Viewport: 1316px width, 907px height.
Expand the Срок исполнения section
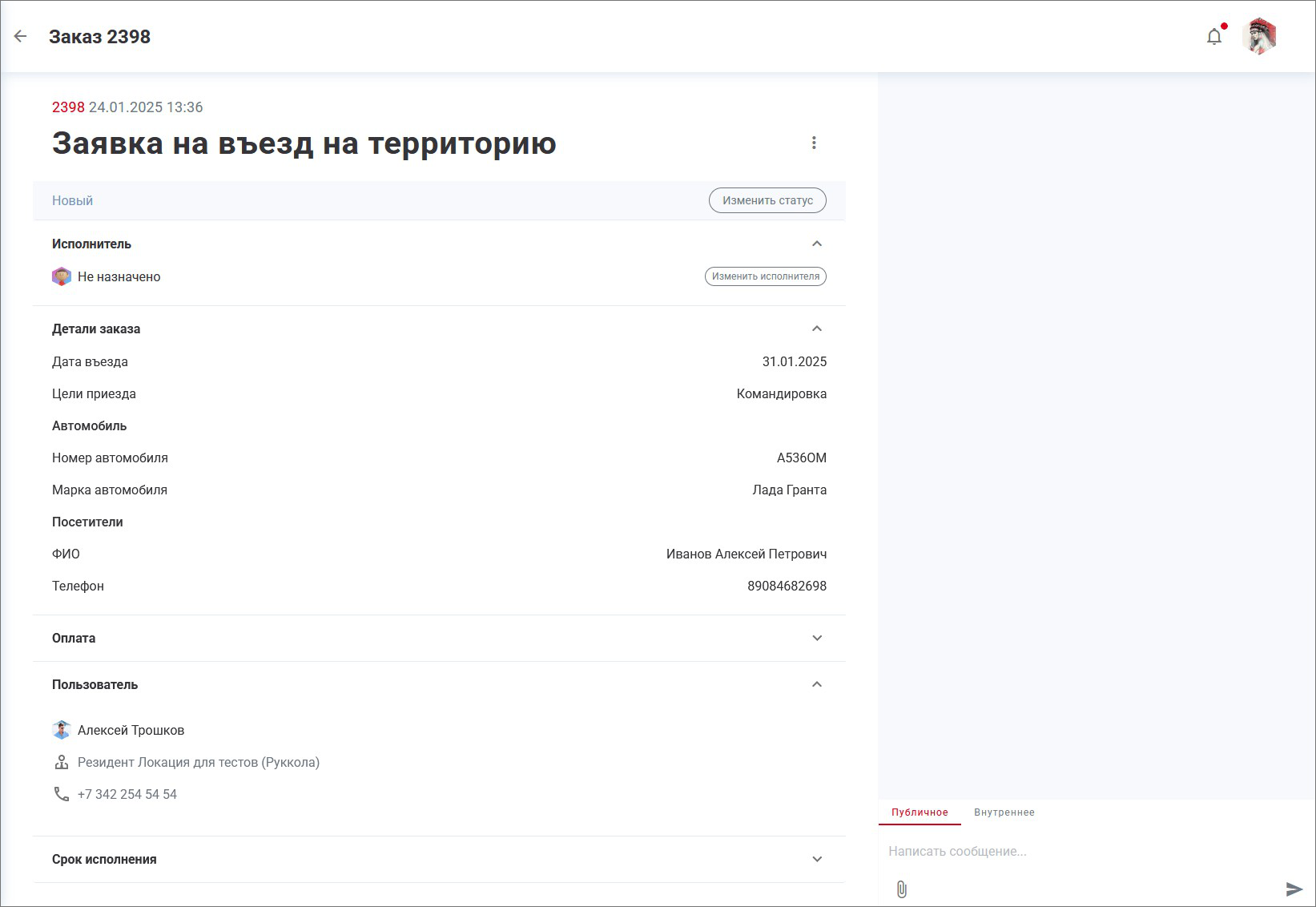817,859
